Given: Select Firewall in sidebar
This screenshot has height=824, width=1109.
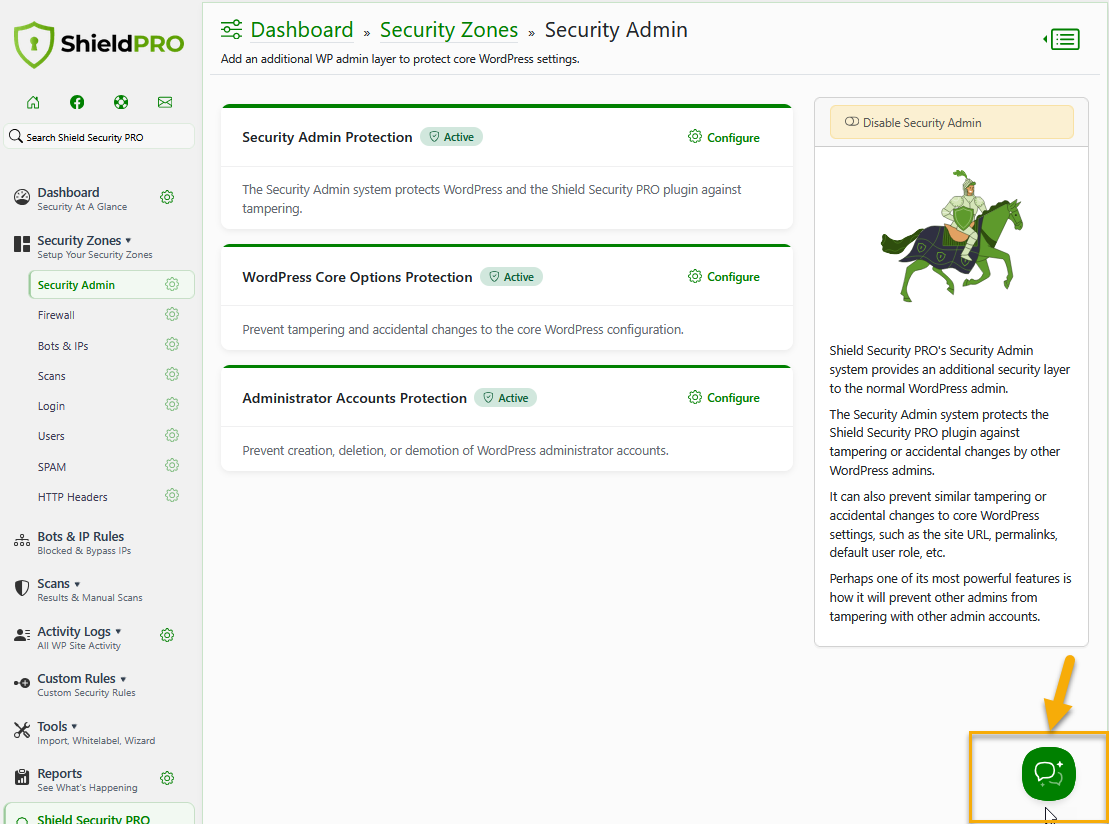Looking at the screenshot, I should click(x=56, y=315).
